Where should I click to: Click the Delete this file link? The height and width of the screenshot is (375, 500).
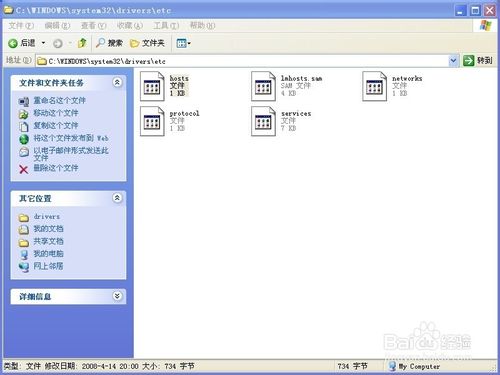(x=56, y=168)
